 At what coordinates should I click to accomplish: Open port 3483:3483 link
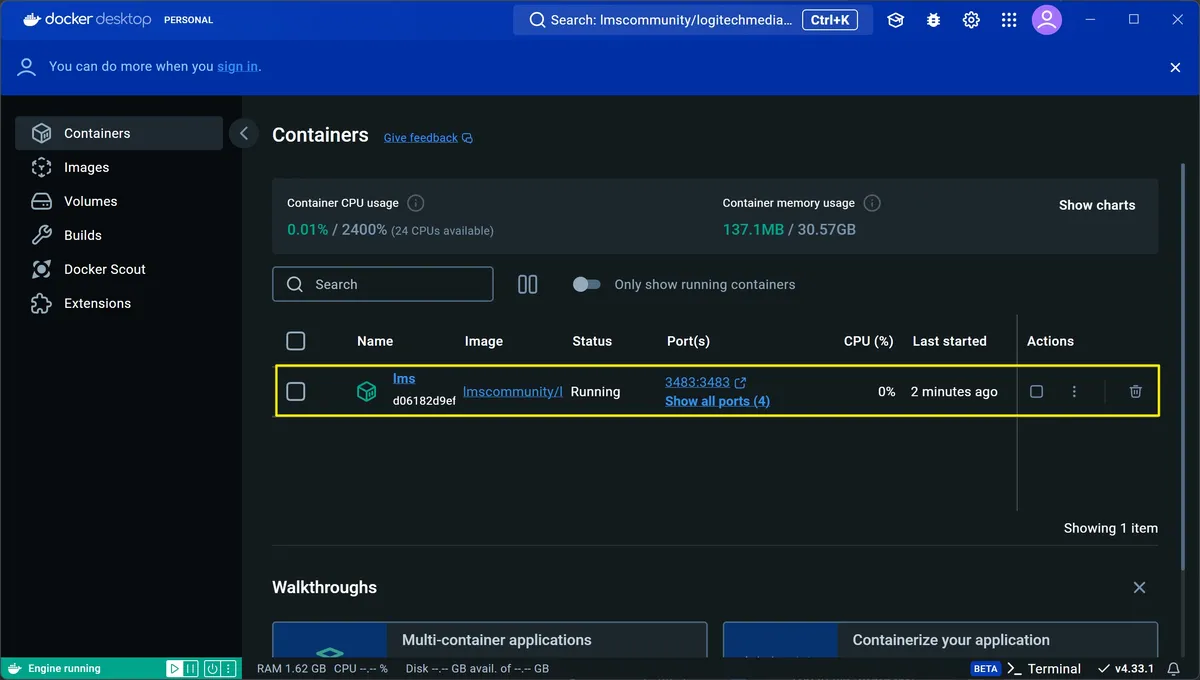point(697,382)
